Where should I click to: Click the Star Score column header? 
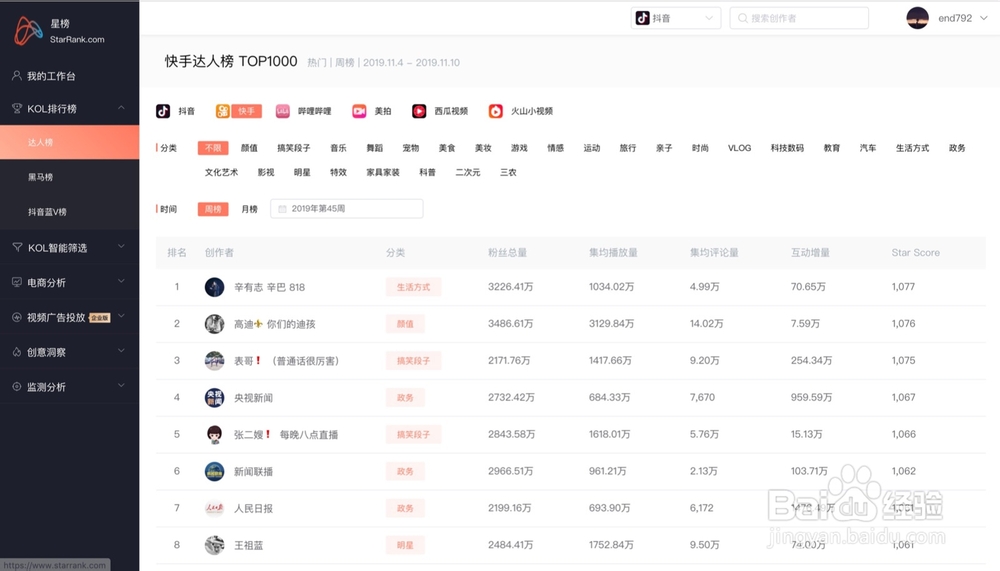(915, 253)
